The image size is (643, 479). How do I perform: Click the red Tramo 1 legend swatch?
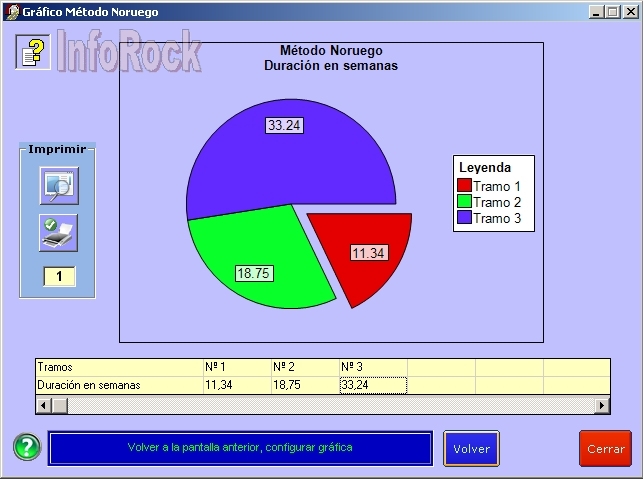pyautogui.click(x=464, y=186)
